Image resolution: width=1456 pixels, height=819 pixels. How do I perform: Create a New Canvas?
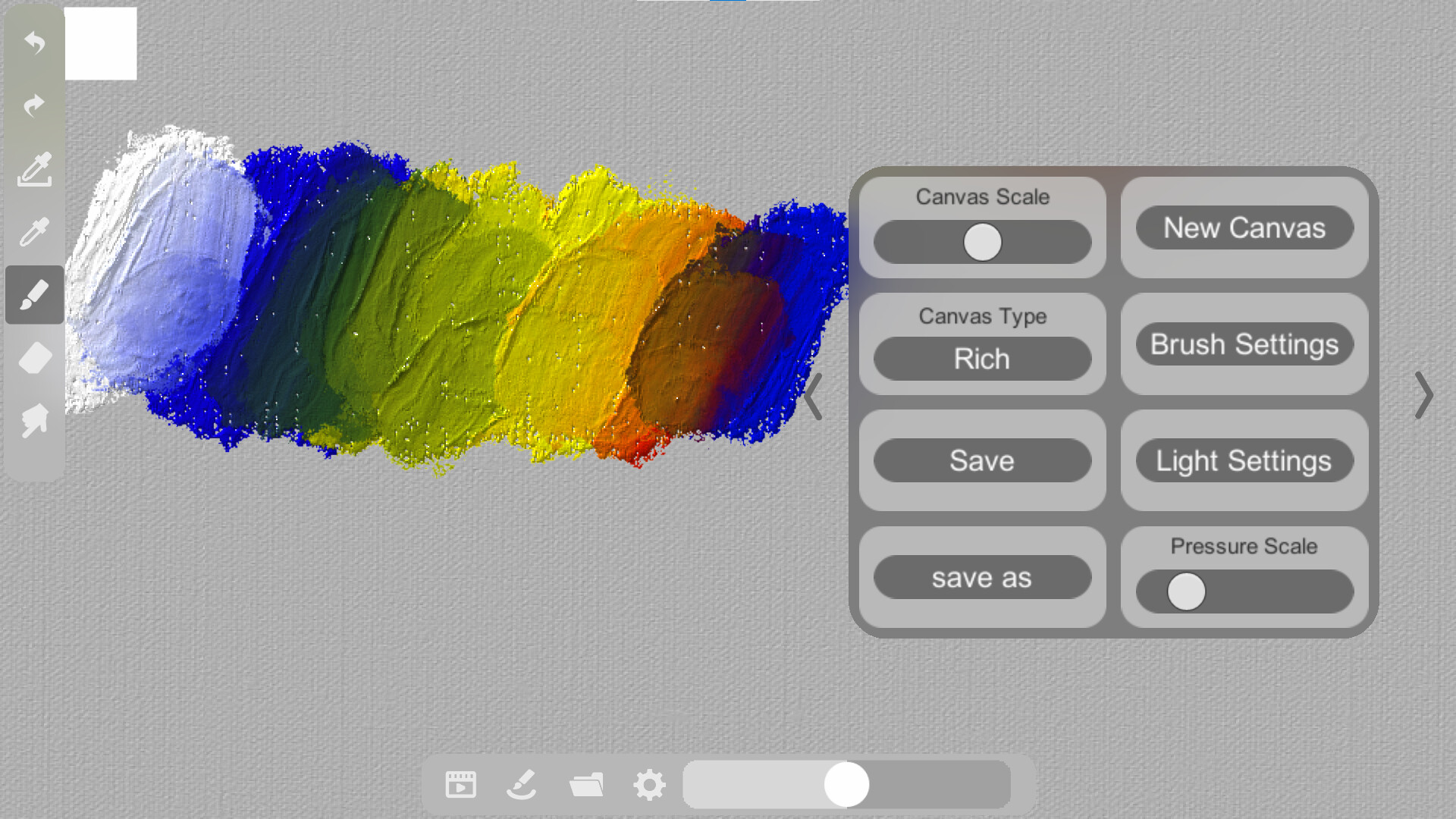coord(1244,228)
